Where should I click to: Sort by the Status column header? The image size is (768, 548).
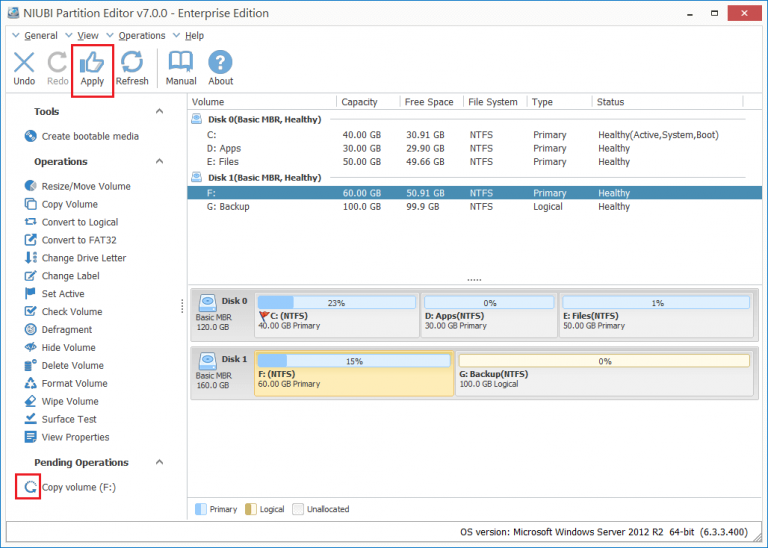[x=668, y=102]
